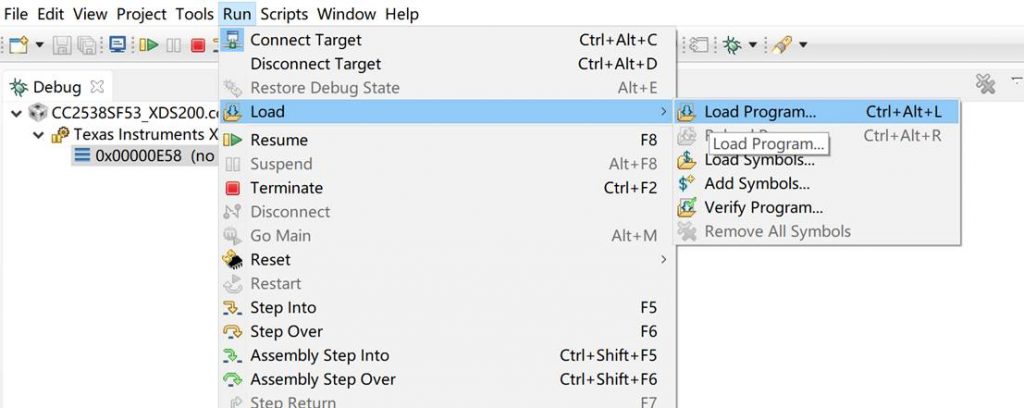The height and width of the screenshot is (408, 1024).
Task: Open the dropdown arrow beside the Debug bug icon
Action: [751, 45]
